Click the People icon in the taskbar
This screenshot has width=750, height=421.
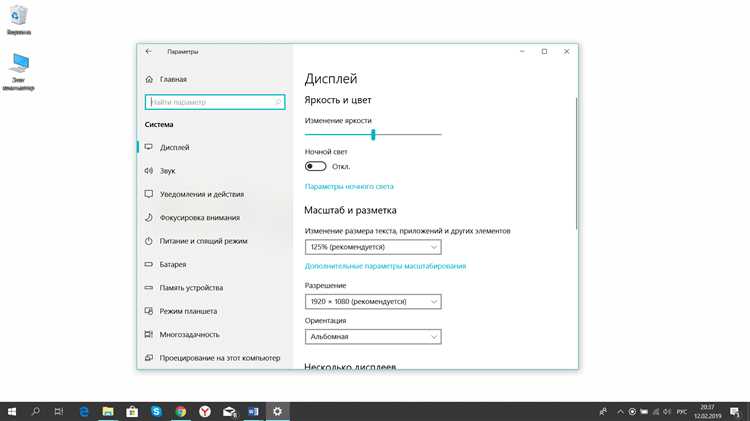(x=603, y=411)
